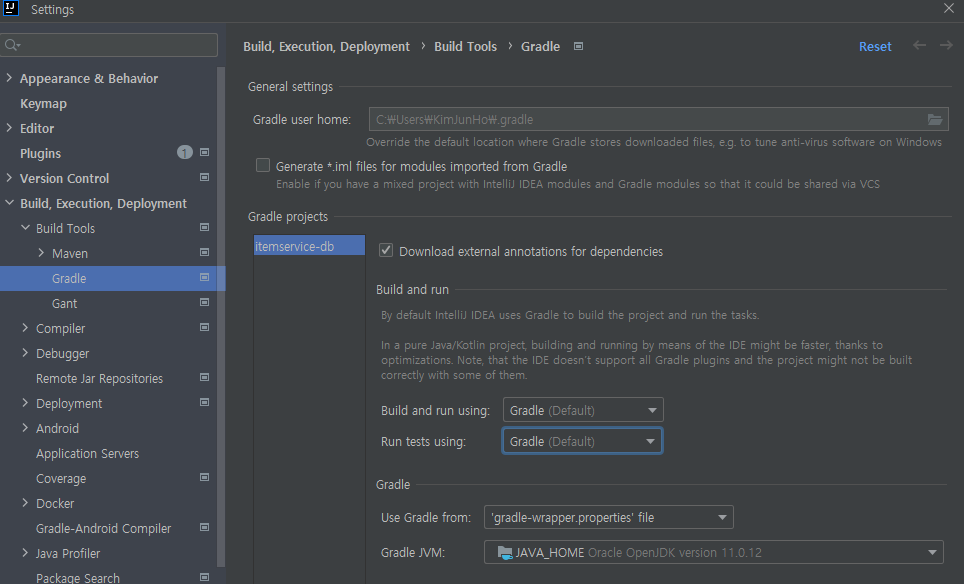964x584 pixels.
Task: Navigate back with the left arrow
Action: 919,45
